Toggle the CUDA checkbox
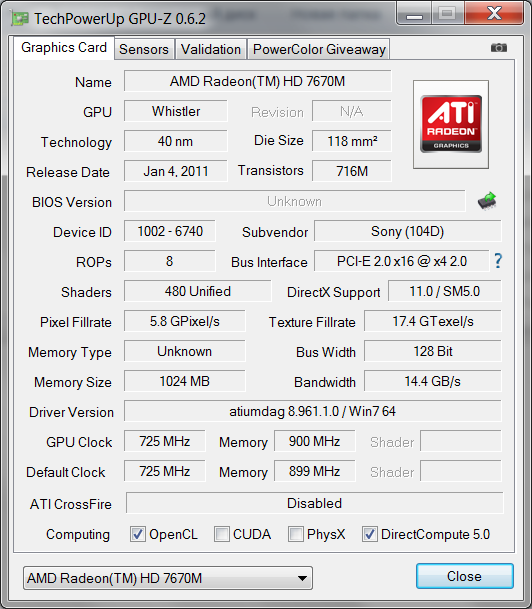 pyautogui.click(x=221, y=534)
